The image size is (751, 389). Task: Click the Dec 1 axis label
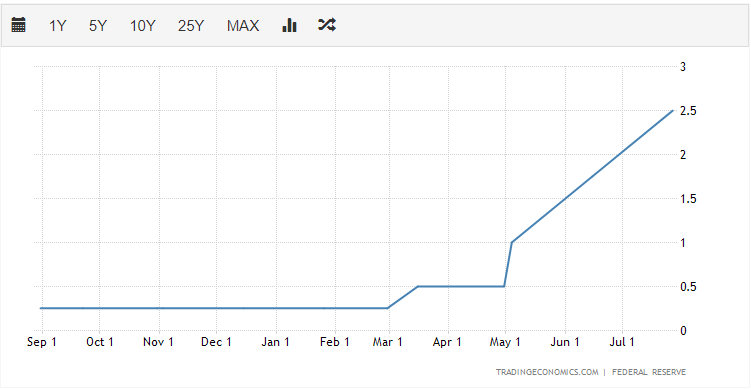tap(216, 342)
